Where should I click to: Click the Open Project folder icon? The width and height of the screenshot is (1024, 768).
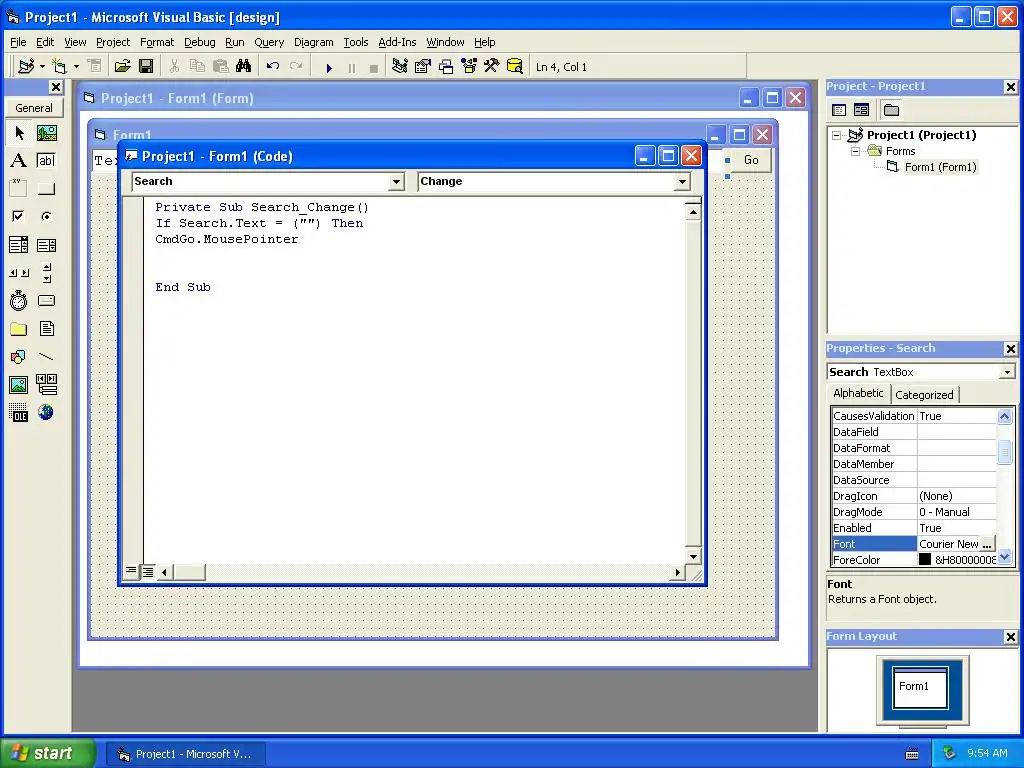pyautogui.click(x=122, y=66)
